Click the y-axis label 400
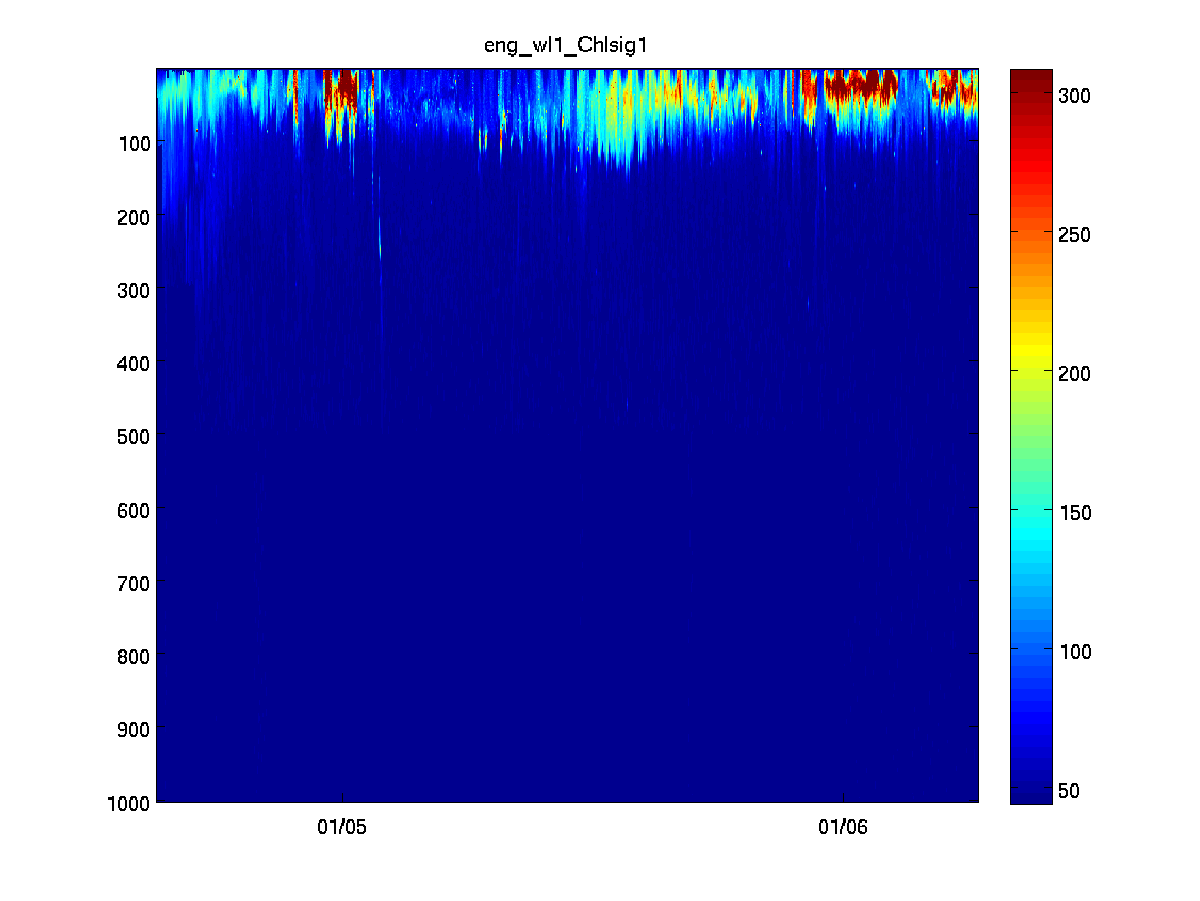The image size is (1200, 901). pos(136,363)
